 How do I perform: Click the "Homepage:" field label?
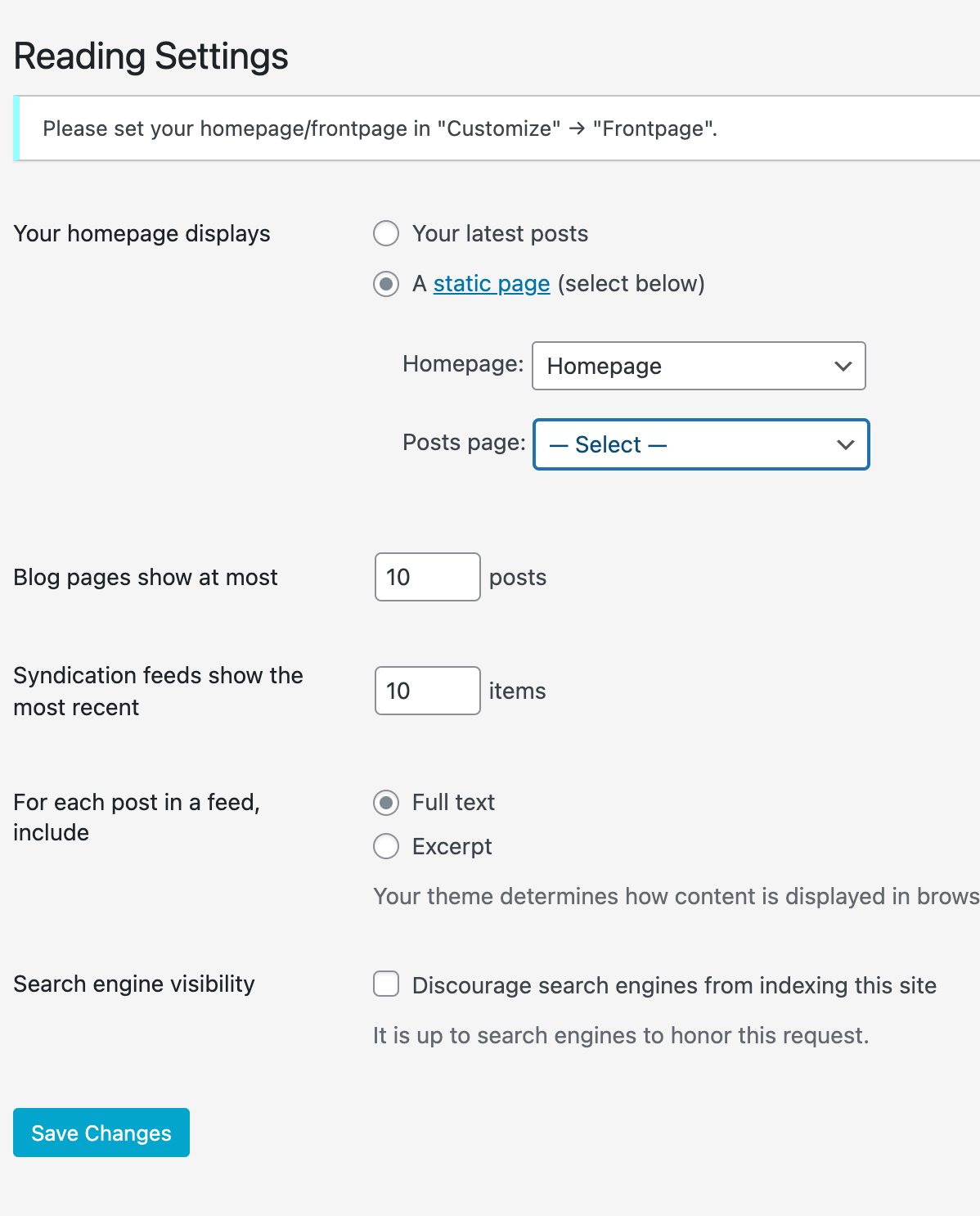(x=463, y=364)
